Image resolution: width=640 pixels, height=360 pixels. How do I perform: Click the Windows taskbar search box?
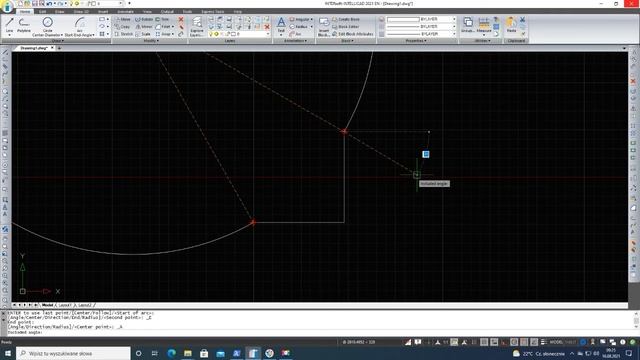click(73, 353)
